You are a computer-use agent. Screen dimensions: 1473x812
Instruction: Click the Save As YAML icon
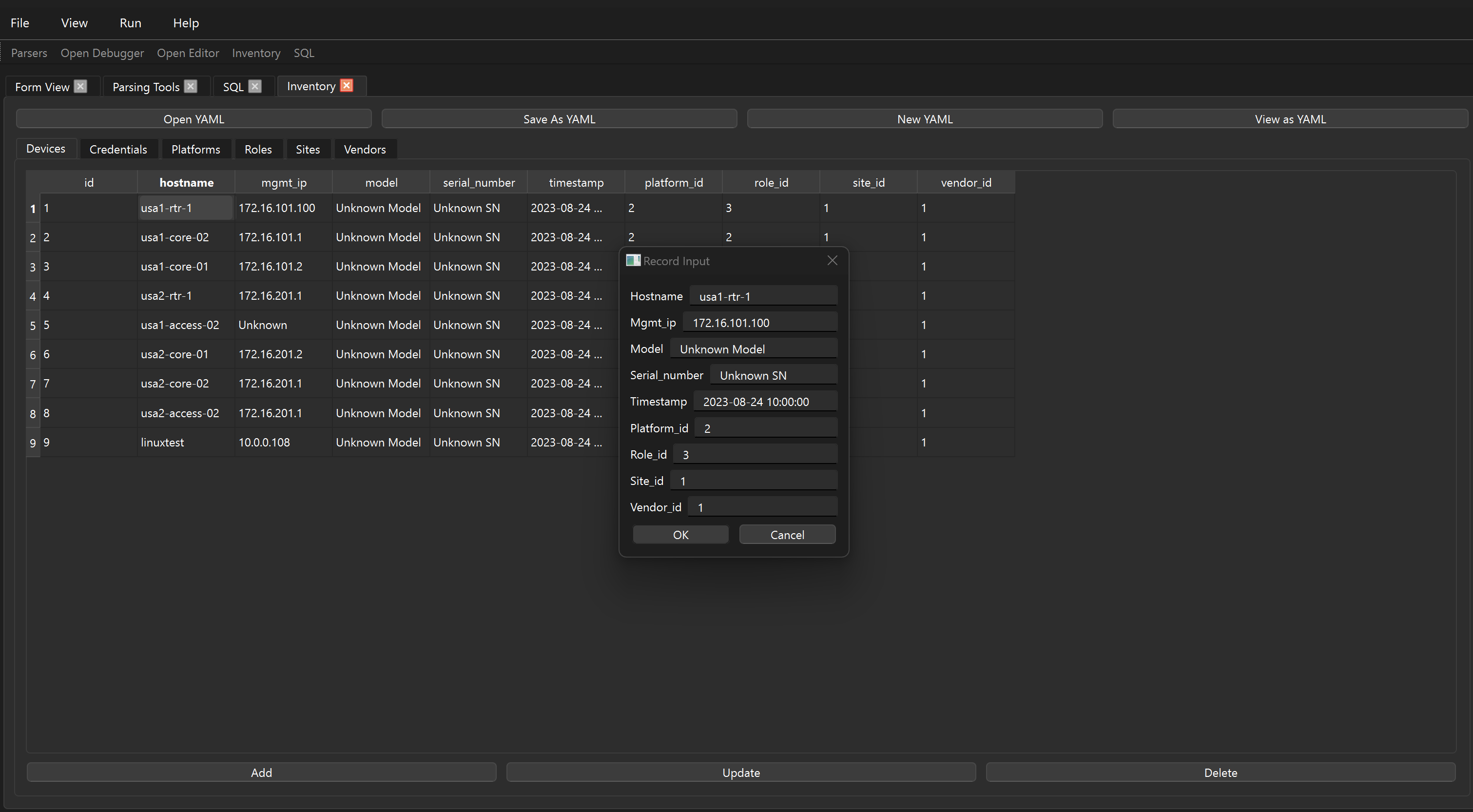(x=558, y=118)
